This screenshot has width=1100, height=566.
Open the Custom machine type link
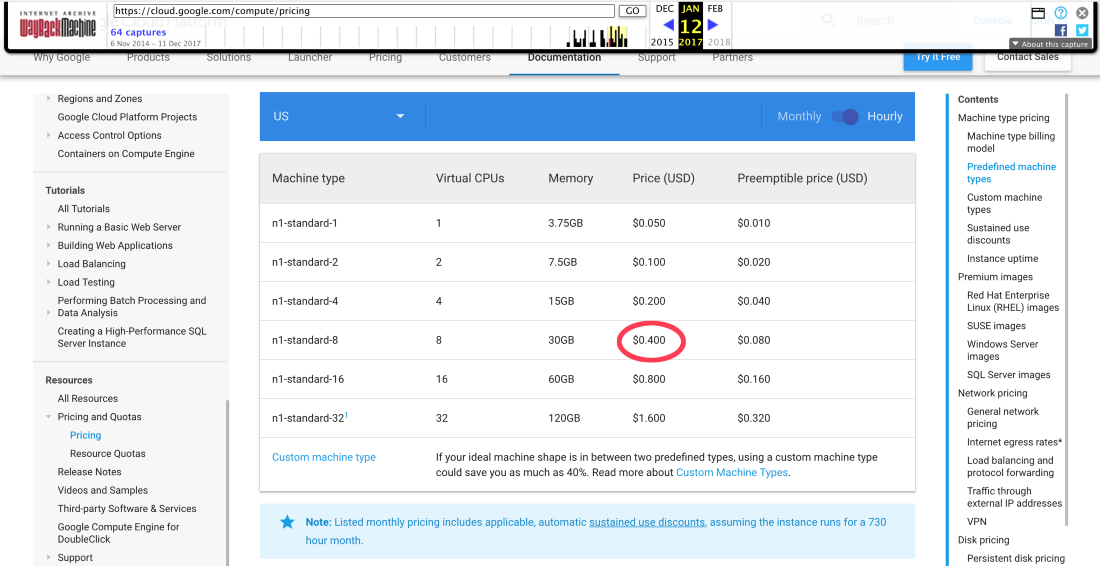323,457
